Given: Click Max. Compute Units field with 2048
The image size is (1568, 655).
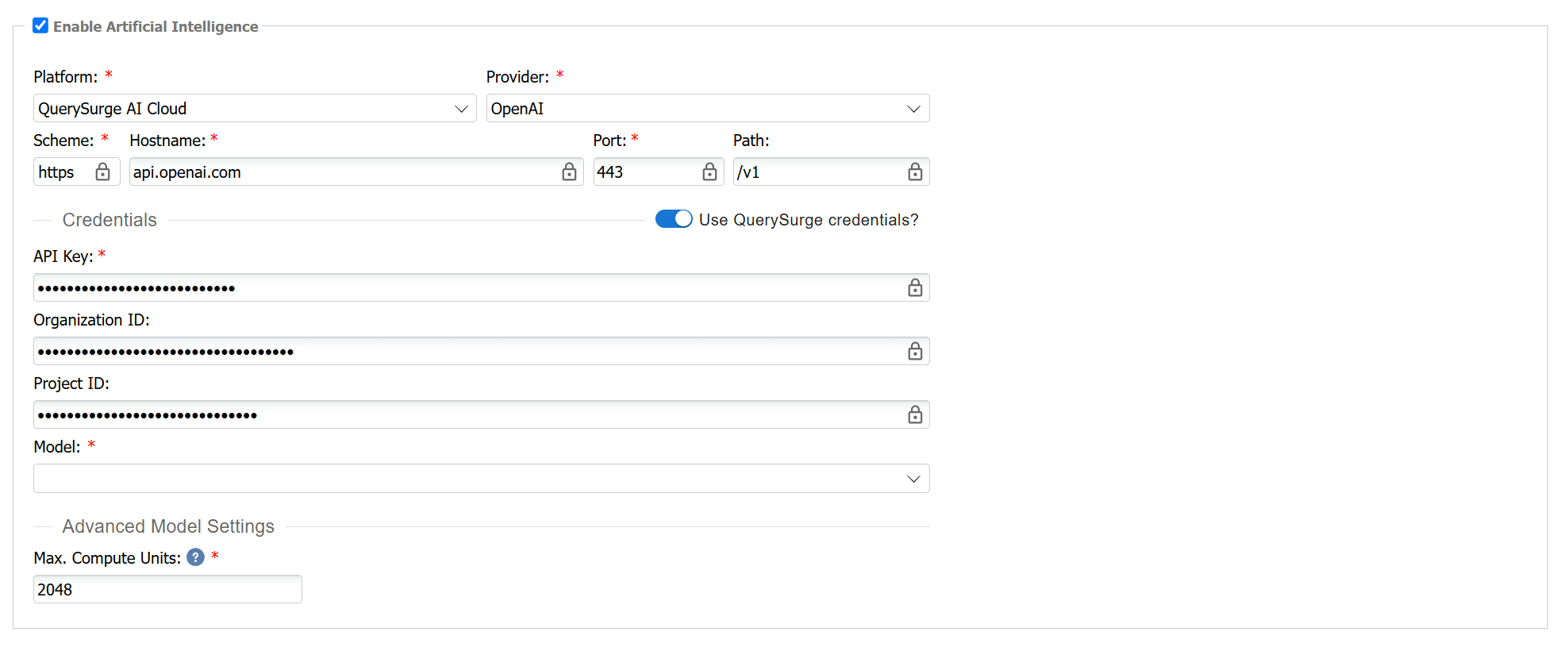Looking at the screenshot, I should [x=167, y=589].
